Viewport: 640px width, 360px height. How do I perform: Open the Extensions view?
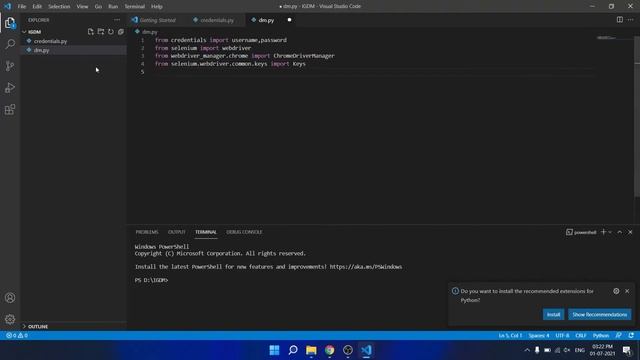click(x=10, y=109)
